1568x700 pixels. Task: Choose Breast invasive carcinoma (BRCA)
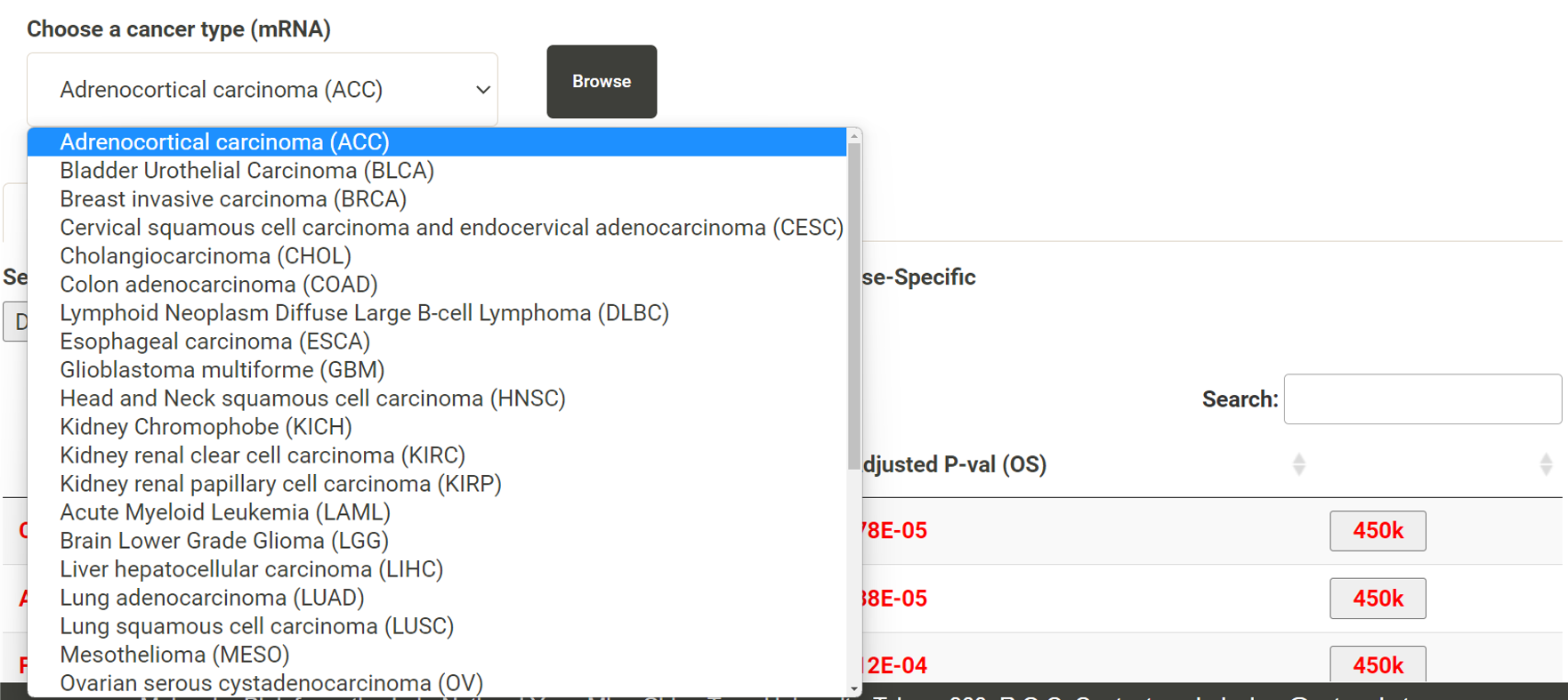[233, 199]
